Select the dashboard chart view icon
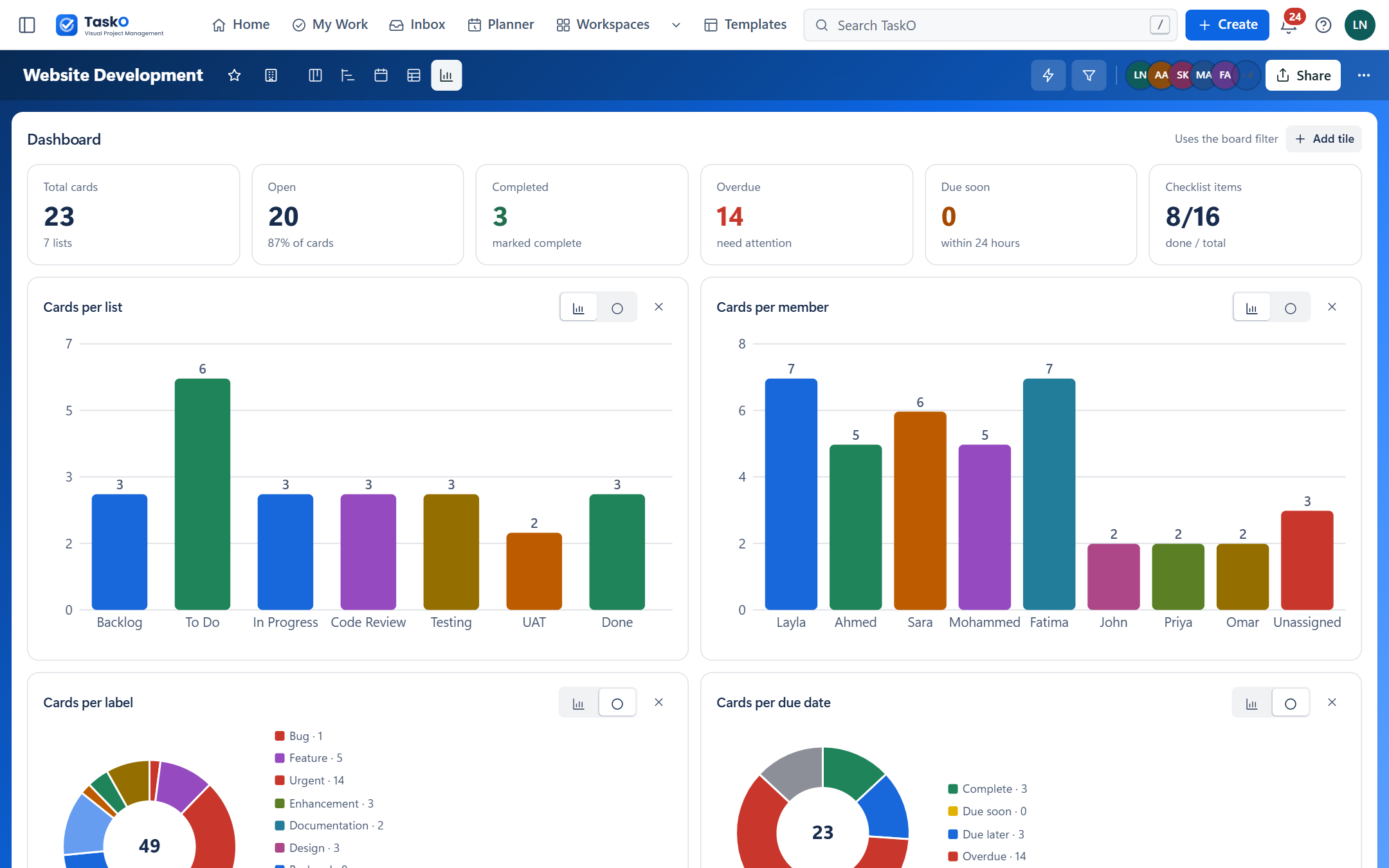1389x868 pixels. pyautogui.click(x=446, y=75)
